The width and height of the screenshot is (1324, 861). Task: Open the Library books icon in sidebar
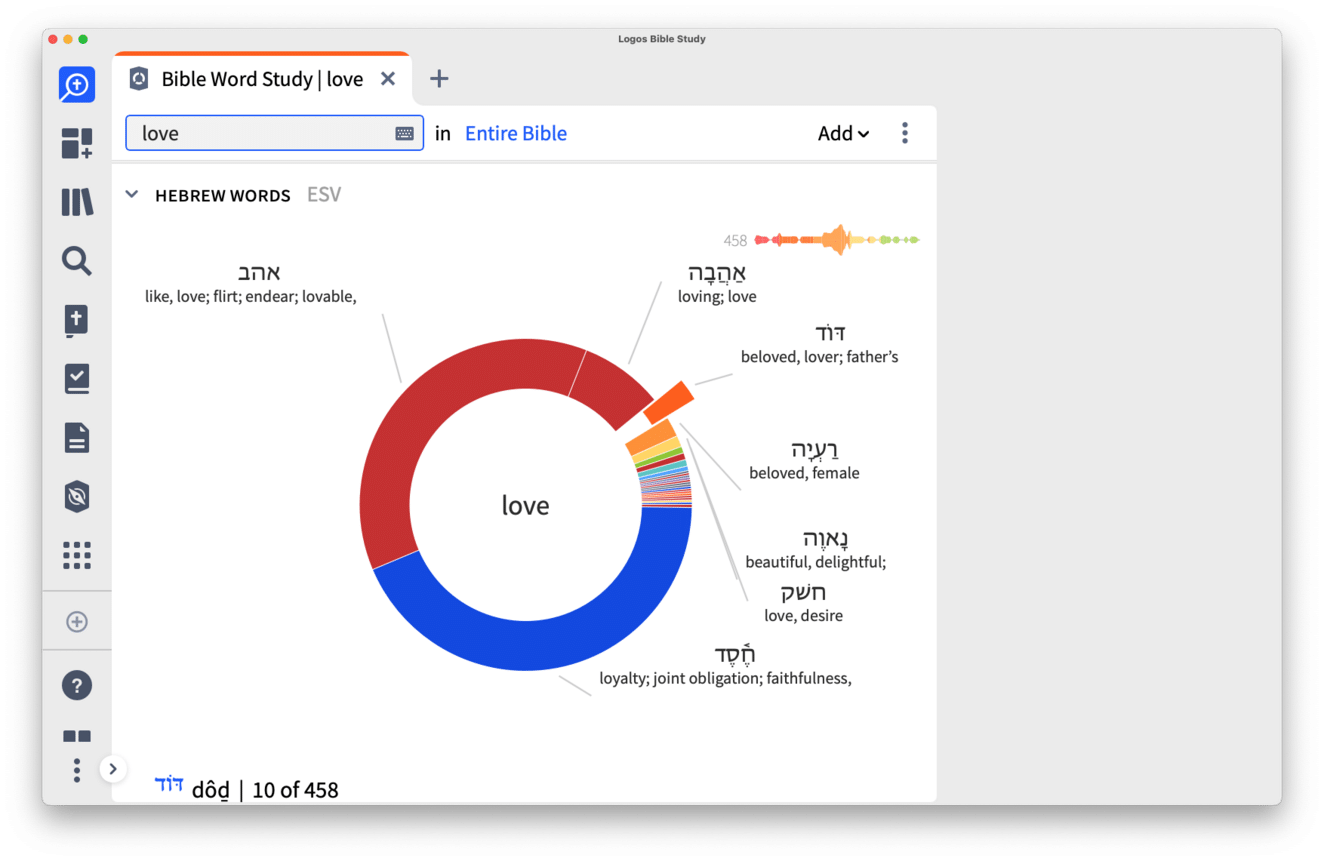coord(77,202)
